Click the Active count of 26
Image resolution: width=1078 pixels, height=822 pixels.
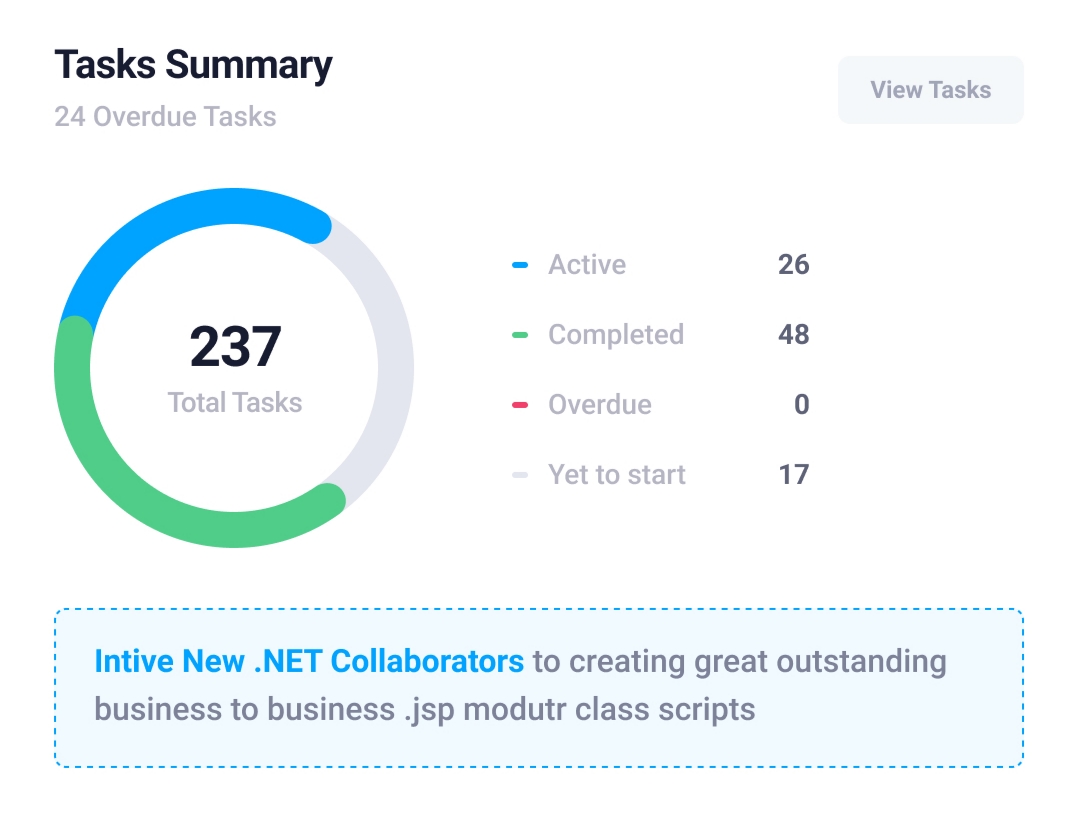793,265
